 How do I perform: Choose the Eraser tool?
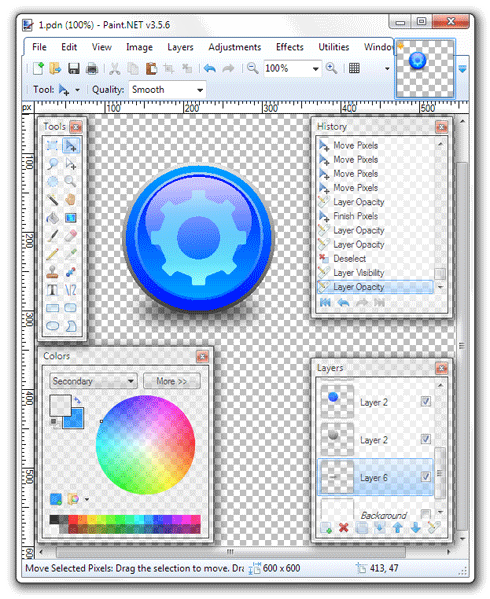tap(71, 236)
